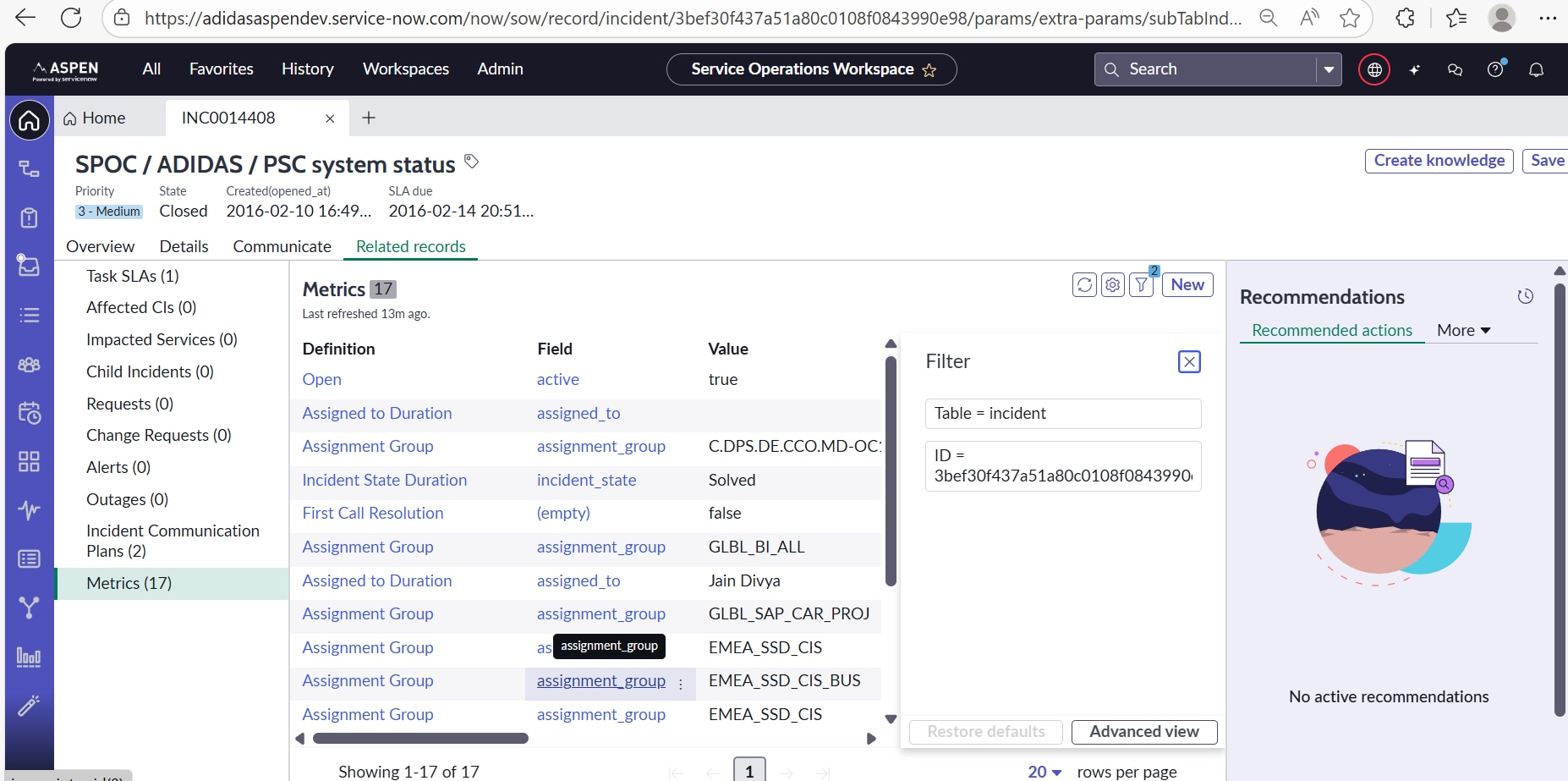Click the New metric button
The width and height of the screenshot is (1568, 781).
(x=1187, y=285)
